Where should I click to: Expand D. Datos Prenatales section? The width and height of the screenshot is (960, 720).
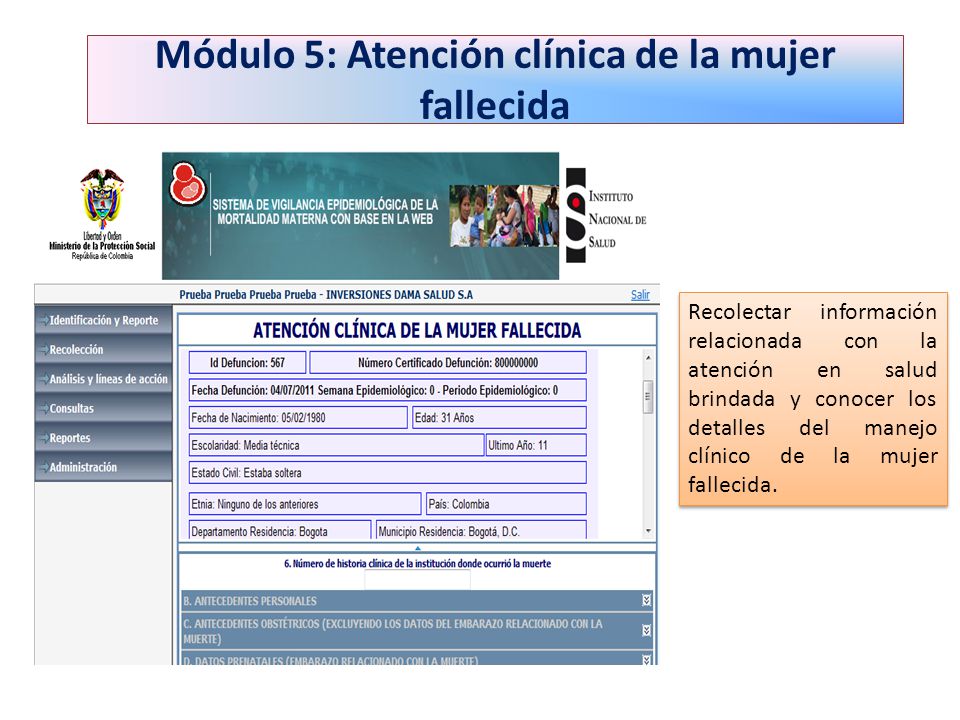point(417,659)
